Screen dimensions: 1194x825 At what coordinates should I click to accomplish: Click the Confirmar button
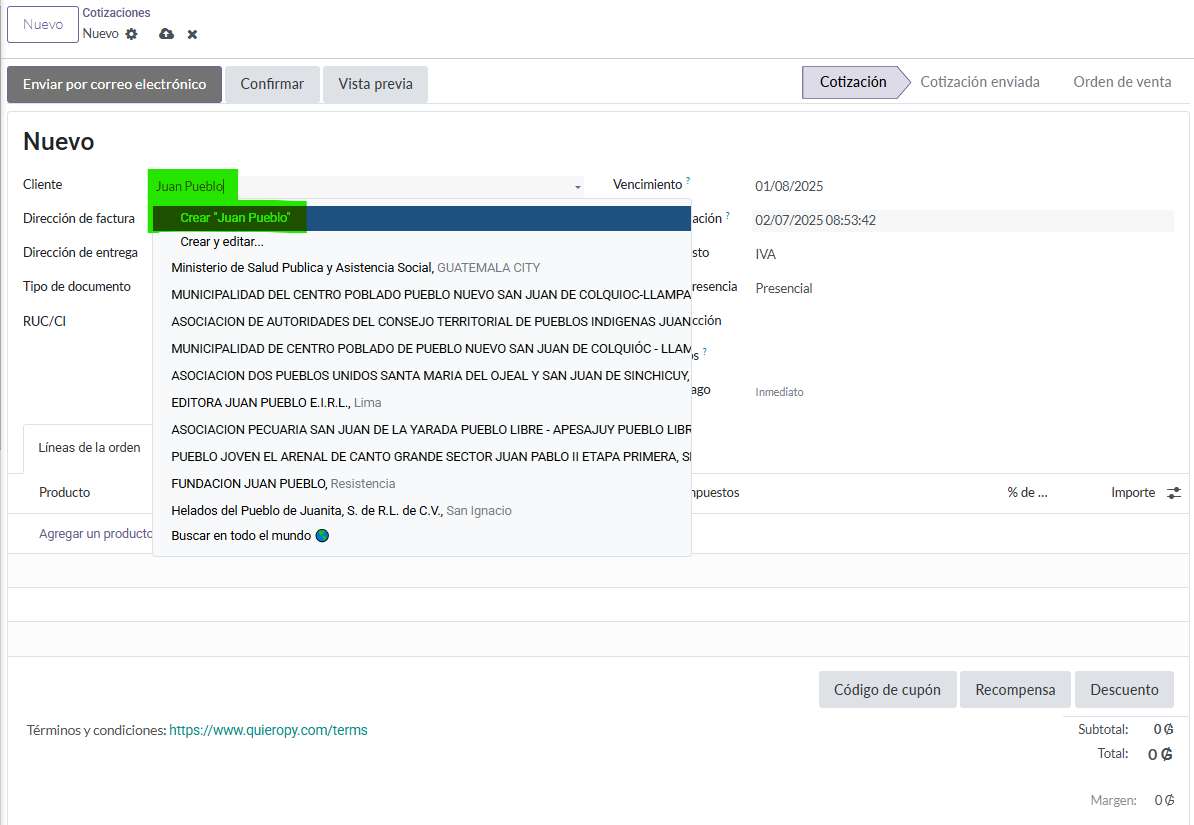[x=272, y=85]
